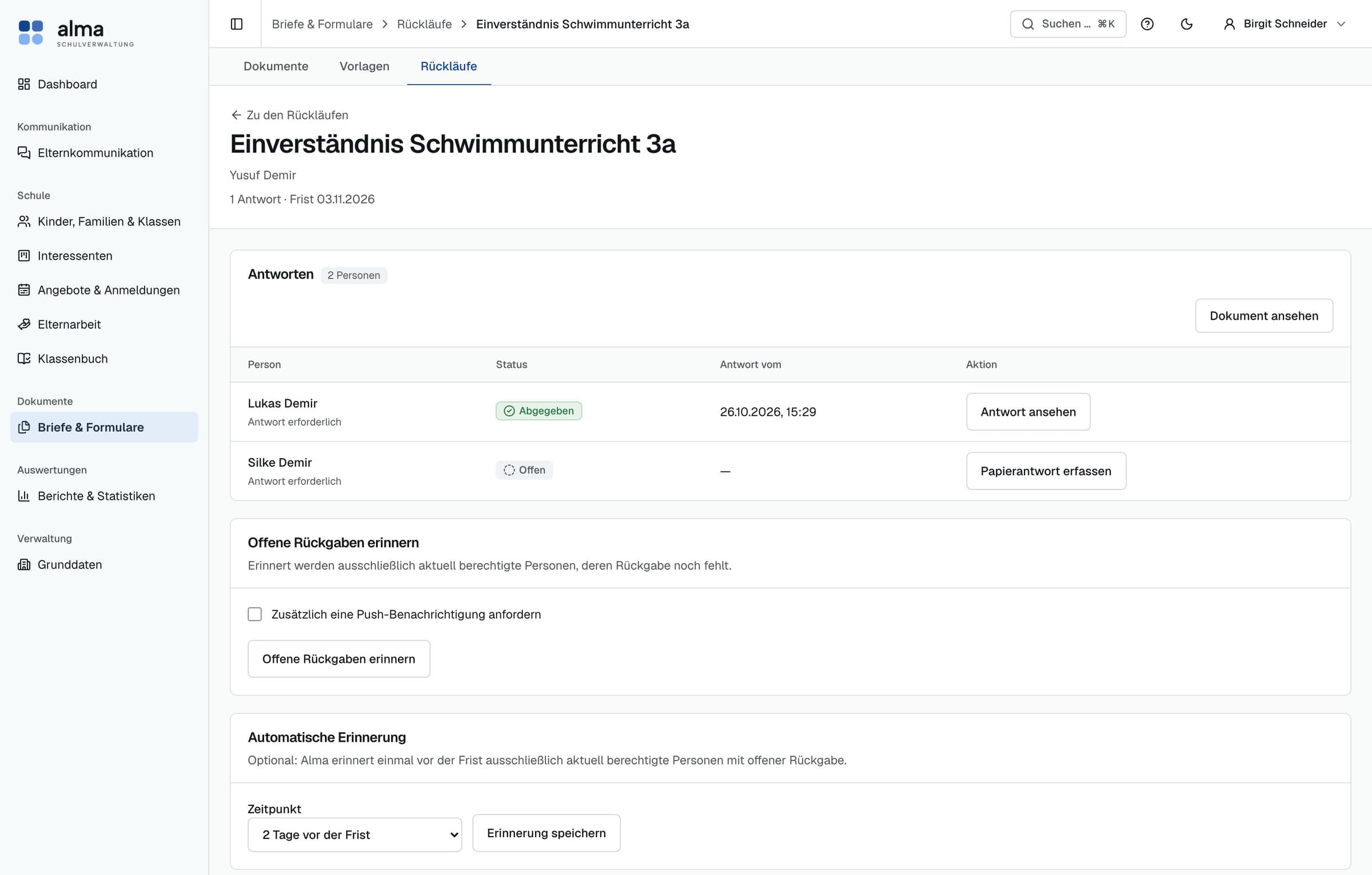
Task: Switch to the Vorlagen tab
Action: (x=364, y=66)
